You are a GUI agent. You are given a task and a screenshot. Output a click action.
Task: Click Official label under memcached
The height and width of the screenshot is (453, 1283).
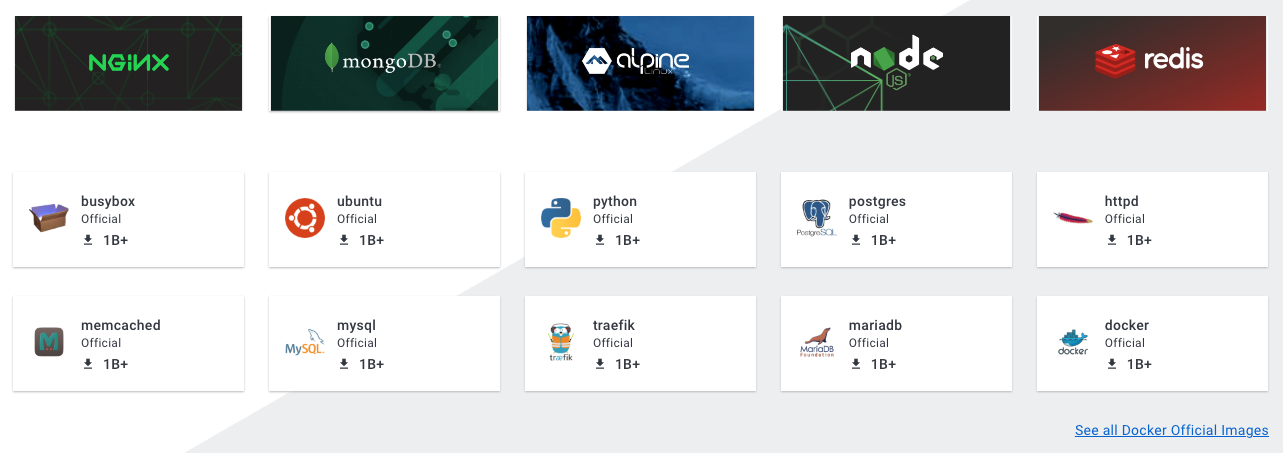tap(101, 343)
